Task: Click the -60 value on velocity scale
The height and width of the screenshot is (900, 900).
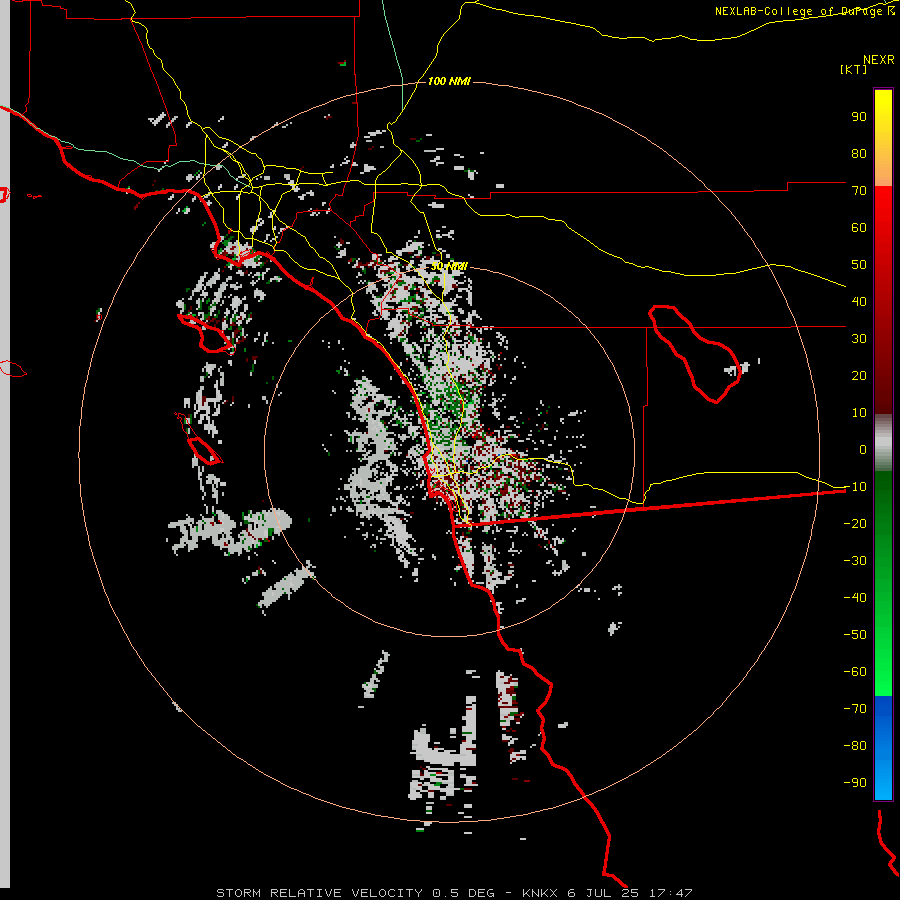Action: point(855,672)
